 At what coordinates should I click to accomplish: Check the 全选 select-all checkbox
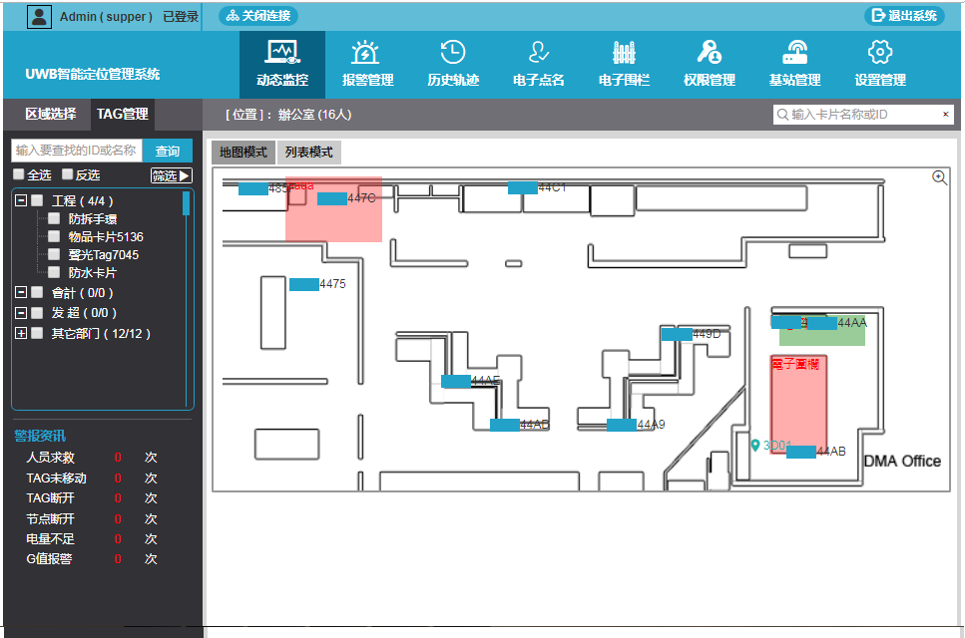[x=19, y=175]
